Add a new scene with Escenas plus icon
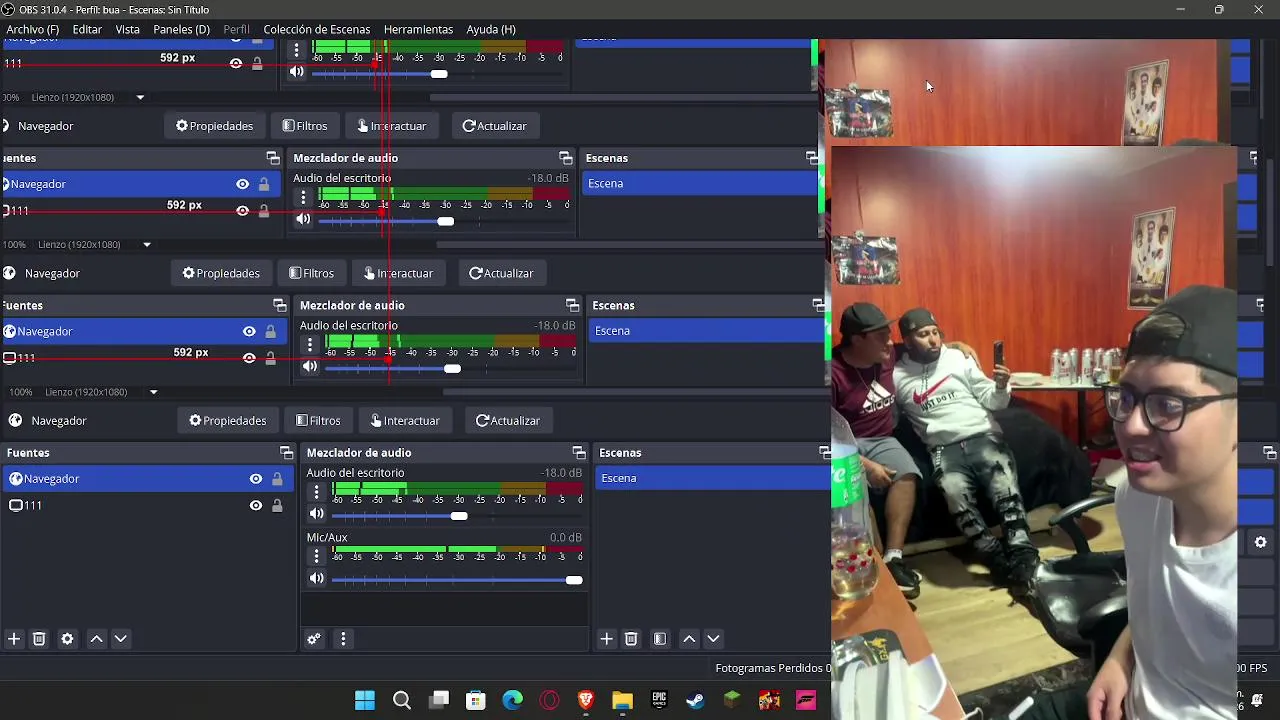1280x720 pixels. coord(606,639)
